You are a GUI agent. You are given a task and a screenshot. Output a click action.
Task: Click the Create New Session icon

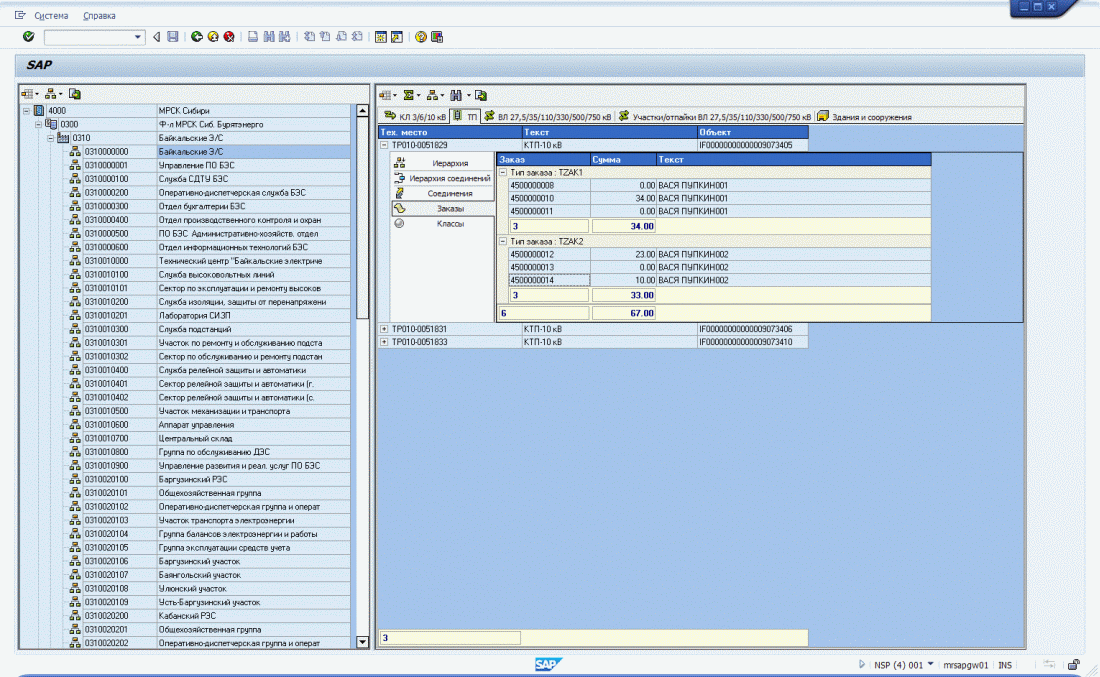(381, 36)
